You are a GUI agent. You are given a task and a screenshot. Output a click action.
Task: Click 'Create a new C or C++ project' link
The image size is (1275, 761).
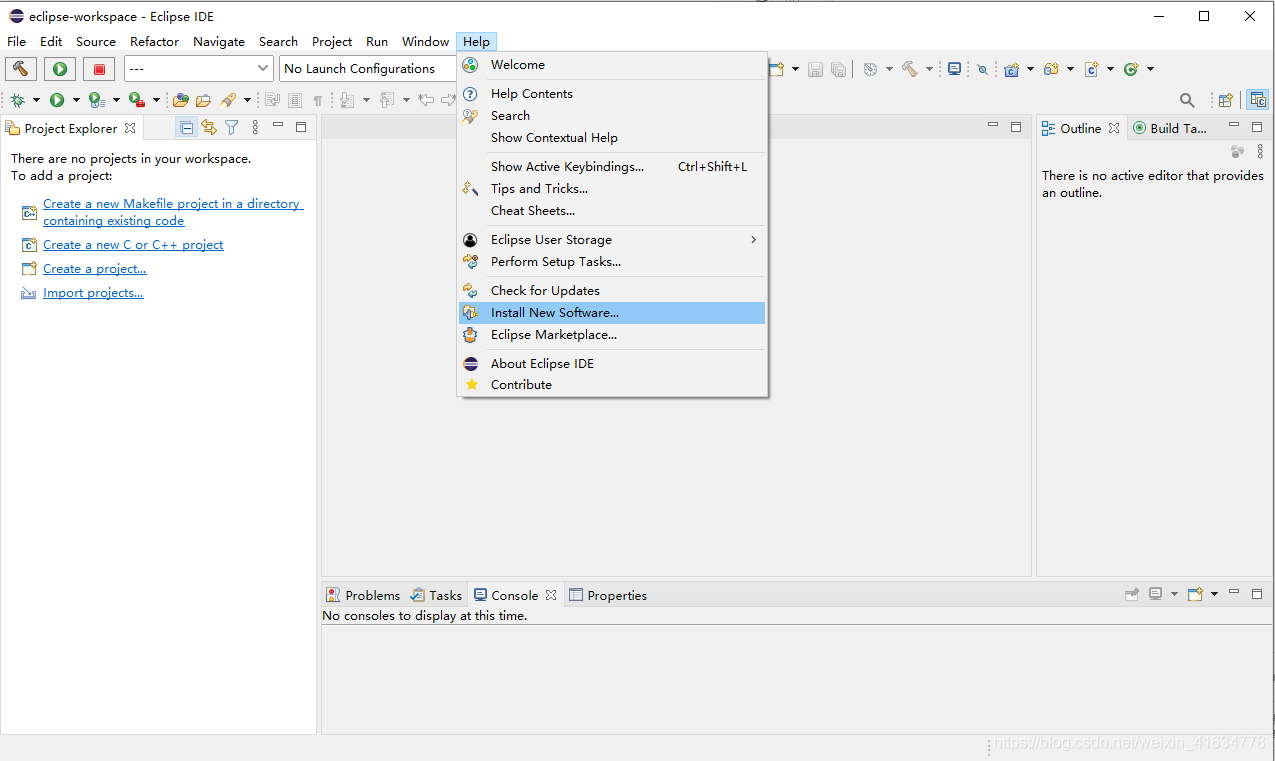pyautogui.click(x=133, y=245)
